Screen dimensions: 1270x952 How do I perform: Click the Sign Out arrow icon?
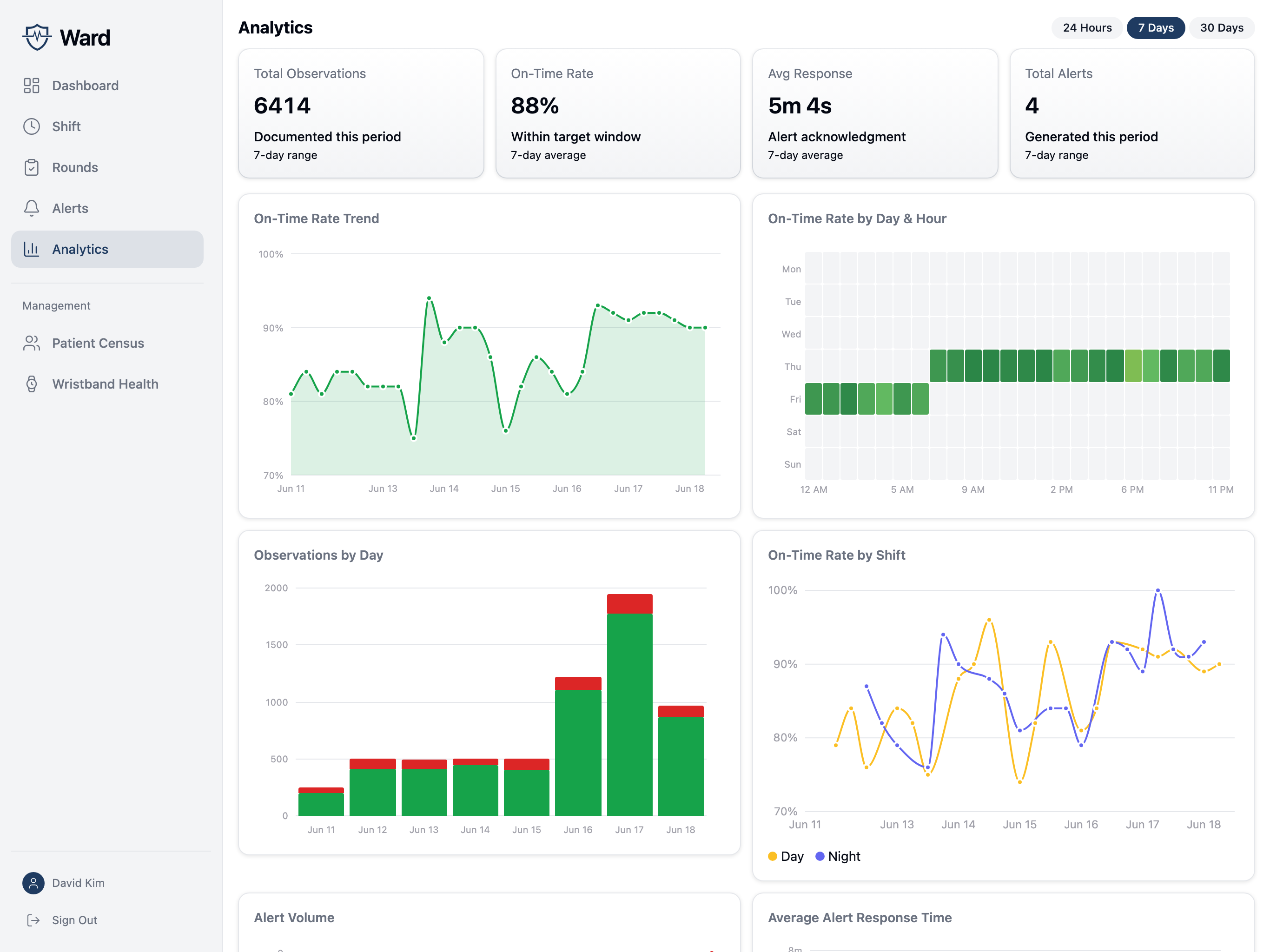tap(33, 920)
